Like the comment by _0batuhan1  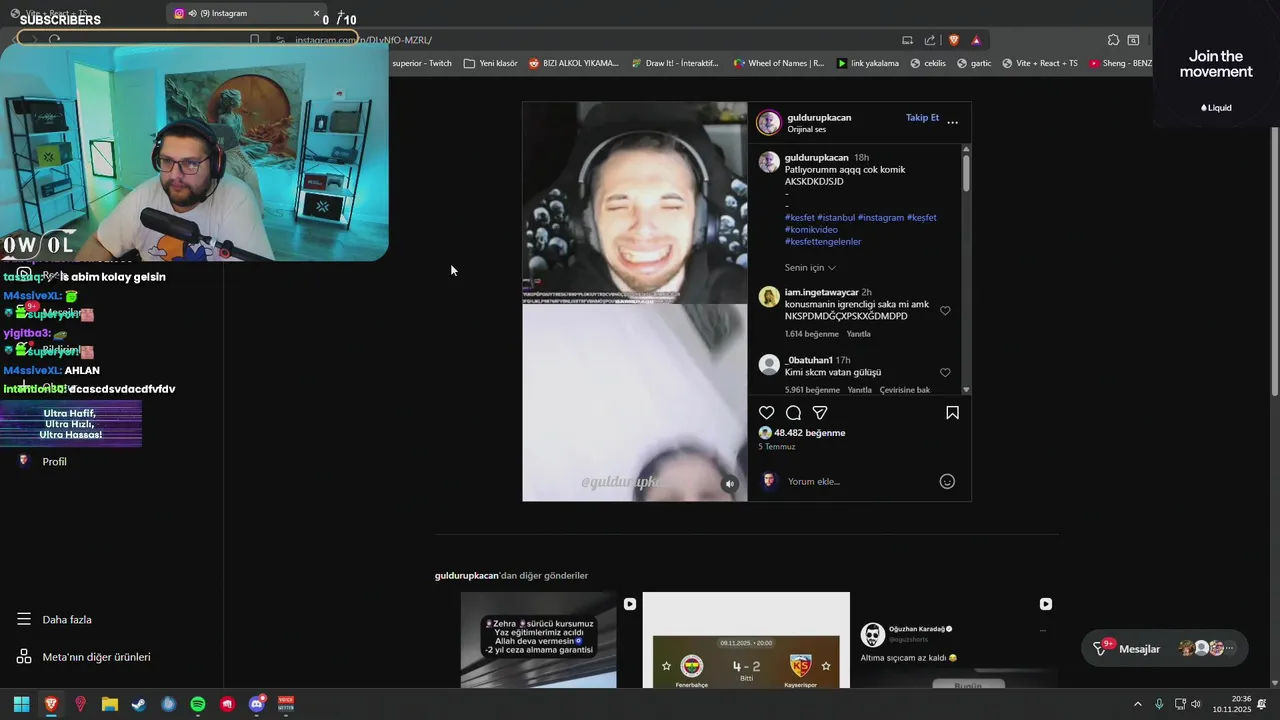coord(945,373)
